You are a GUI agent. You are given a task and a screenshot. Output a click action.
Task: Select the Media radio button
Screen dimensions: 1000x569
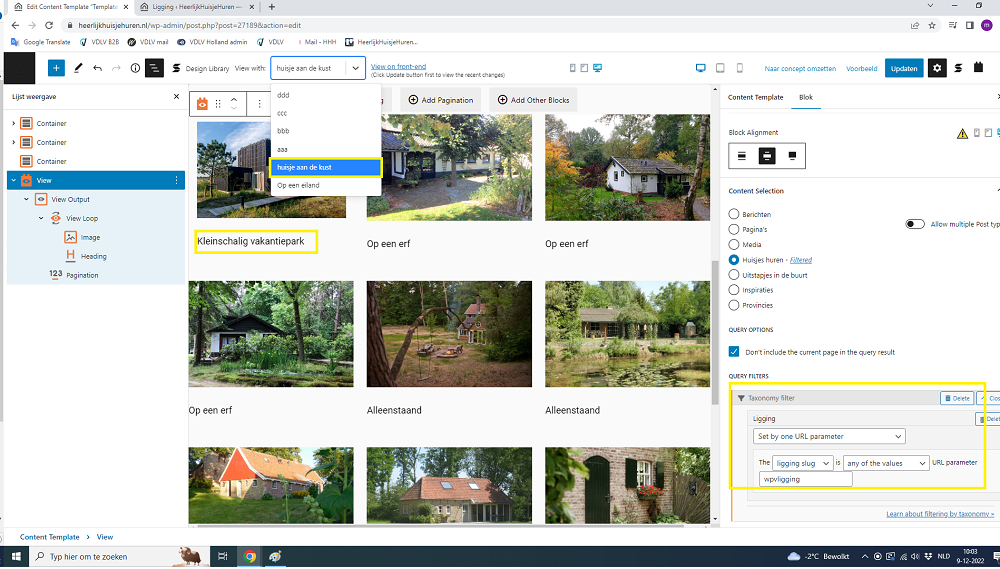(734, 244)
